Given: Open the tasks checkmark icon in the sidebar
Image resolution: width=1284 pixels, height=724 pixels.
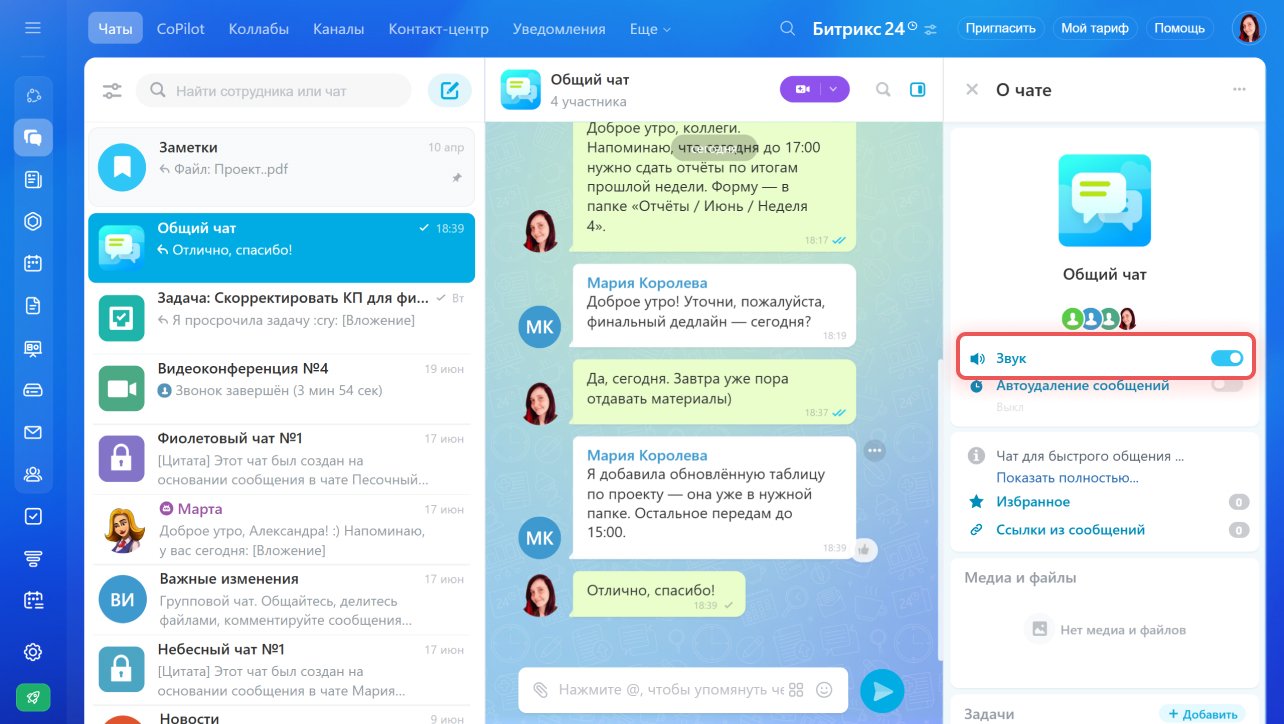Looking at the screenshot, I should pos(33,516).
